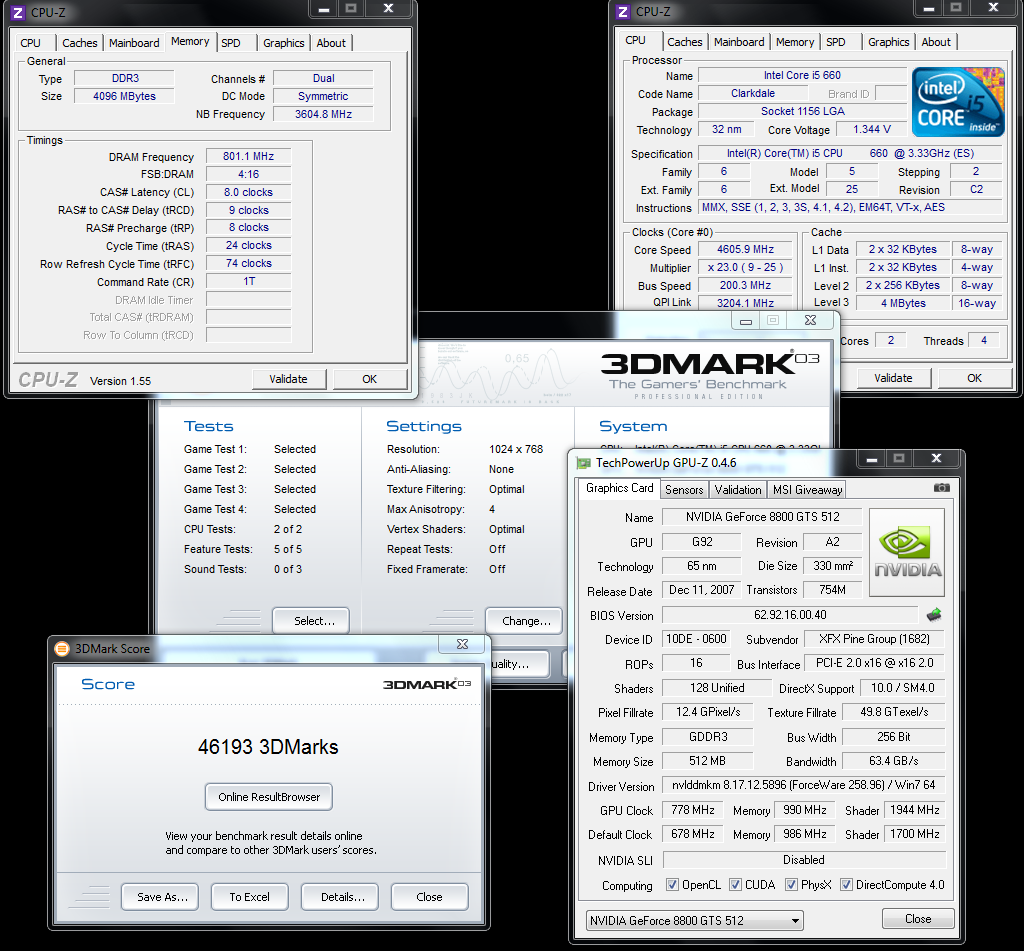Click Validate in right CPU-Z window
Image resolution: width=1024 pixels, height=951 pixels.
[x=893, y=378]
